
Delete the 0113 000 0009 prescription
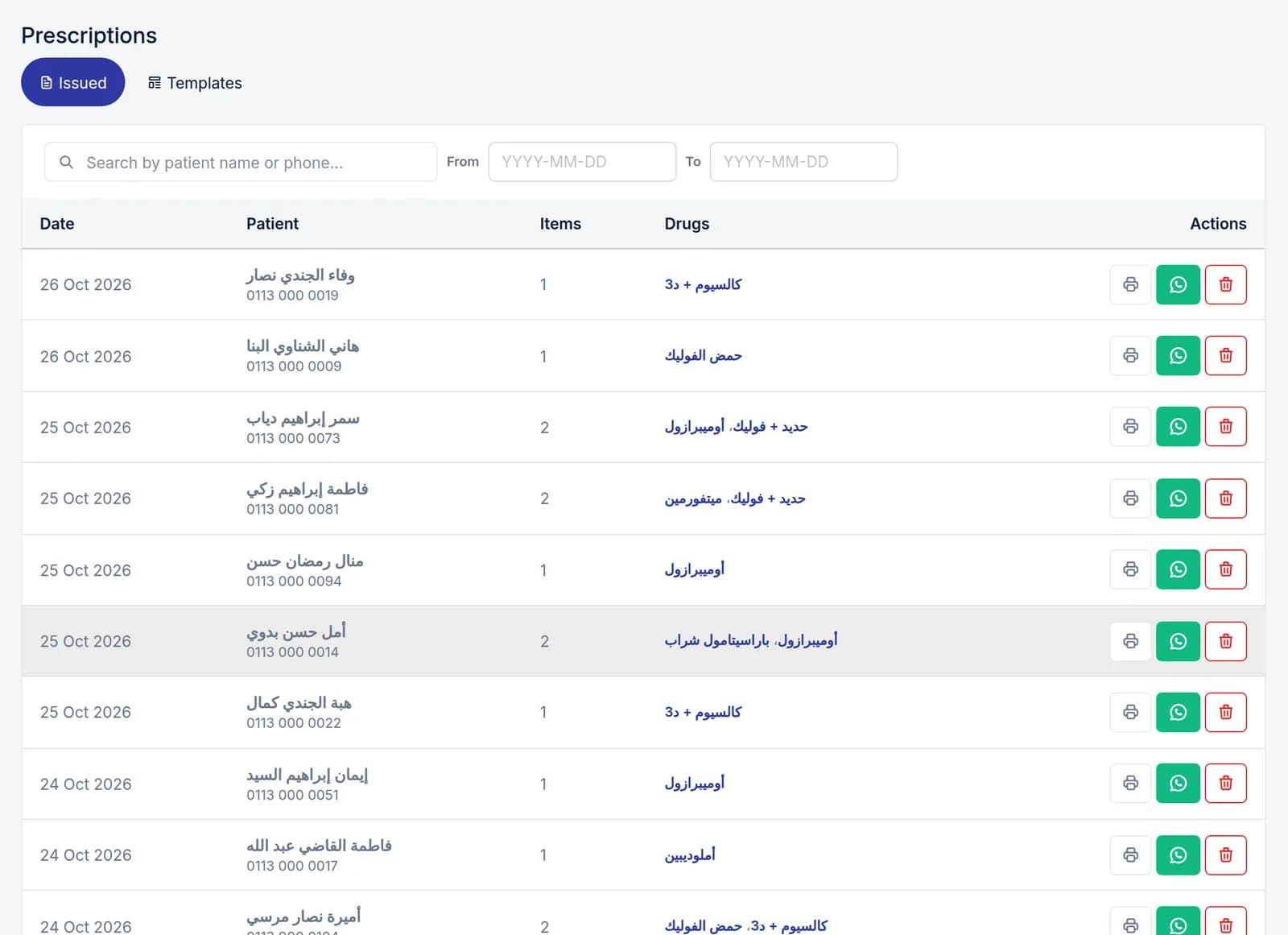pyautogui.click(x=1225, y=355)
